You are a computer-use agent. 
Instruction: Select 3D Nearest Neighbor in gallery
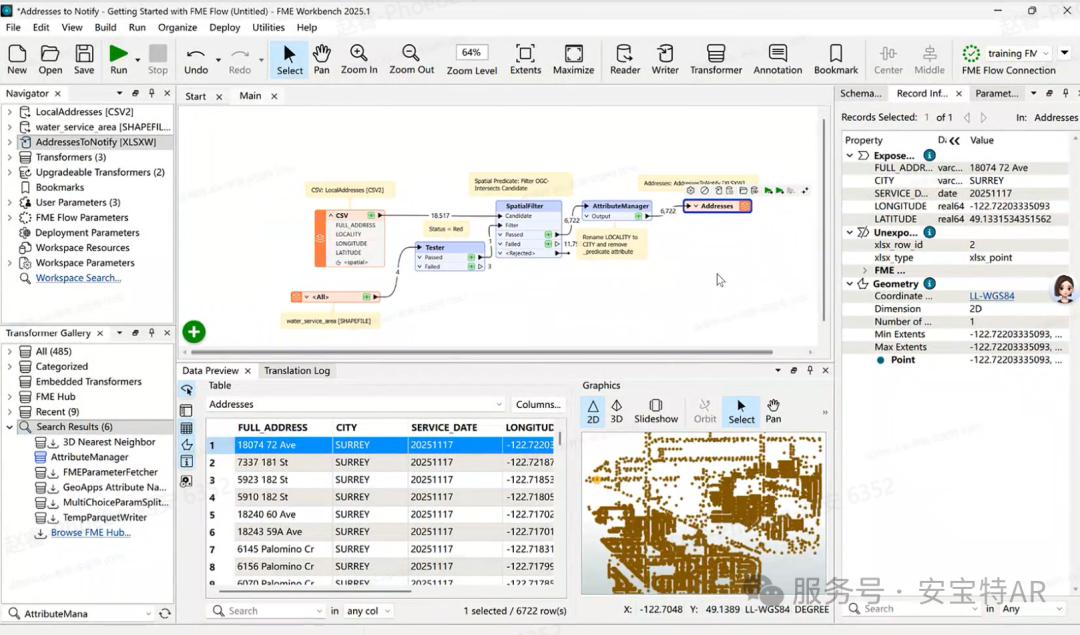tap(109, 442)
